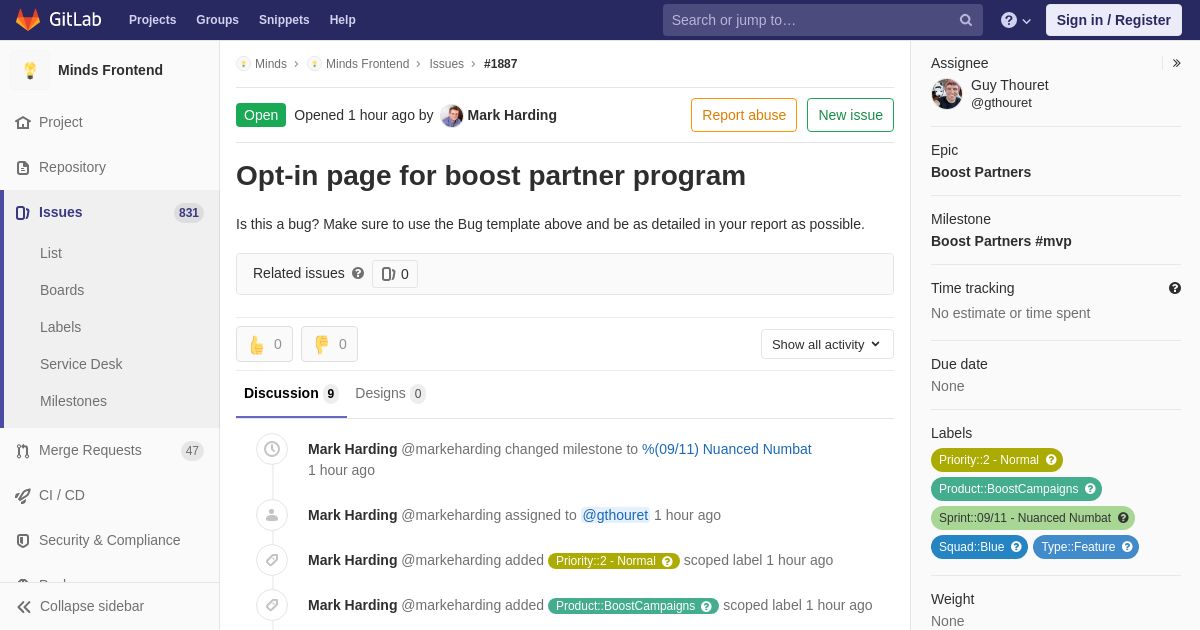
Task: Click the Time tracking help icon
Action: (x=1175, y=288)
